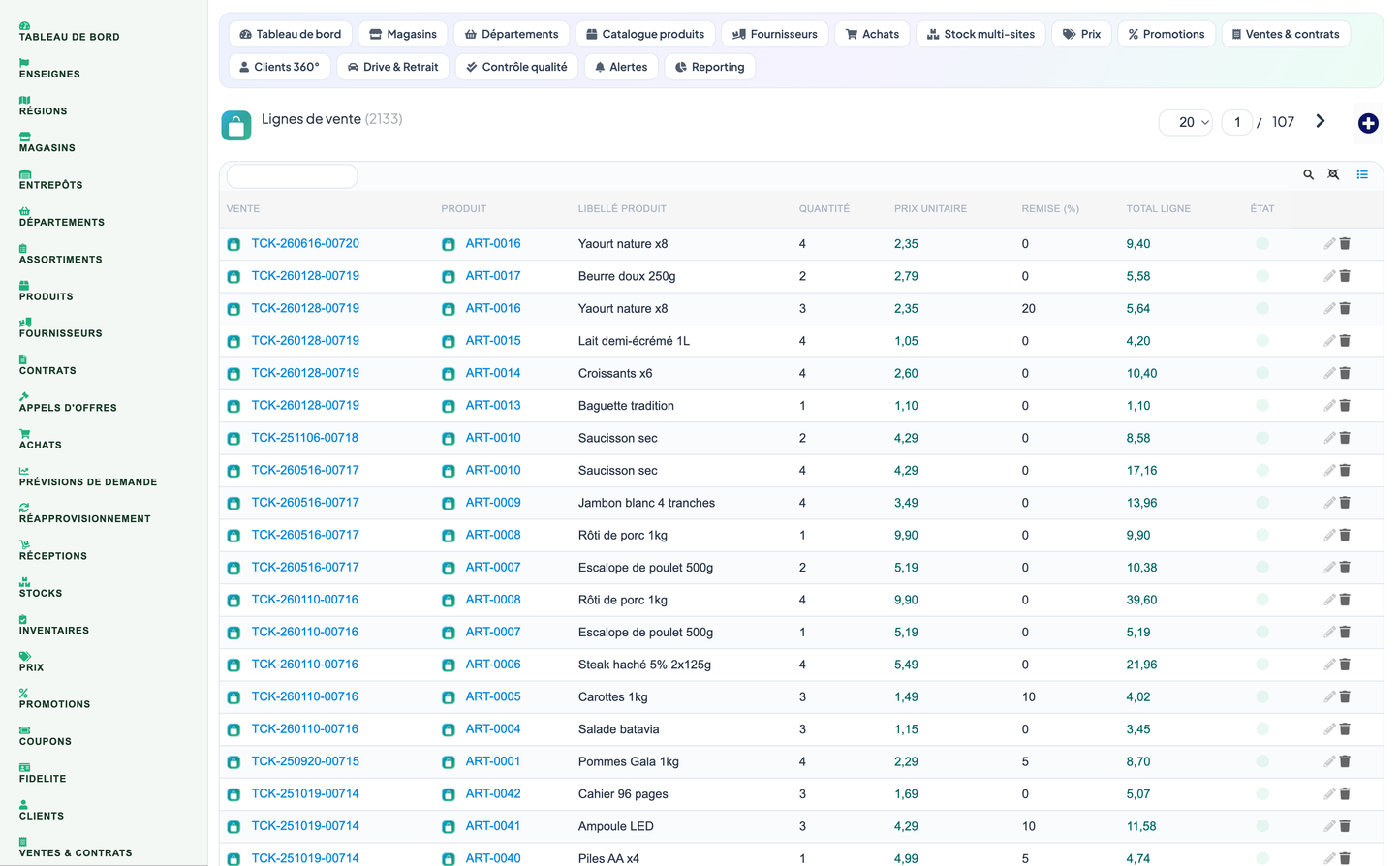Open sale TCK-260616-00720 link
1400x866 pixels.
pos(305,243)
